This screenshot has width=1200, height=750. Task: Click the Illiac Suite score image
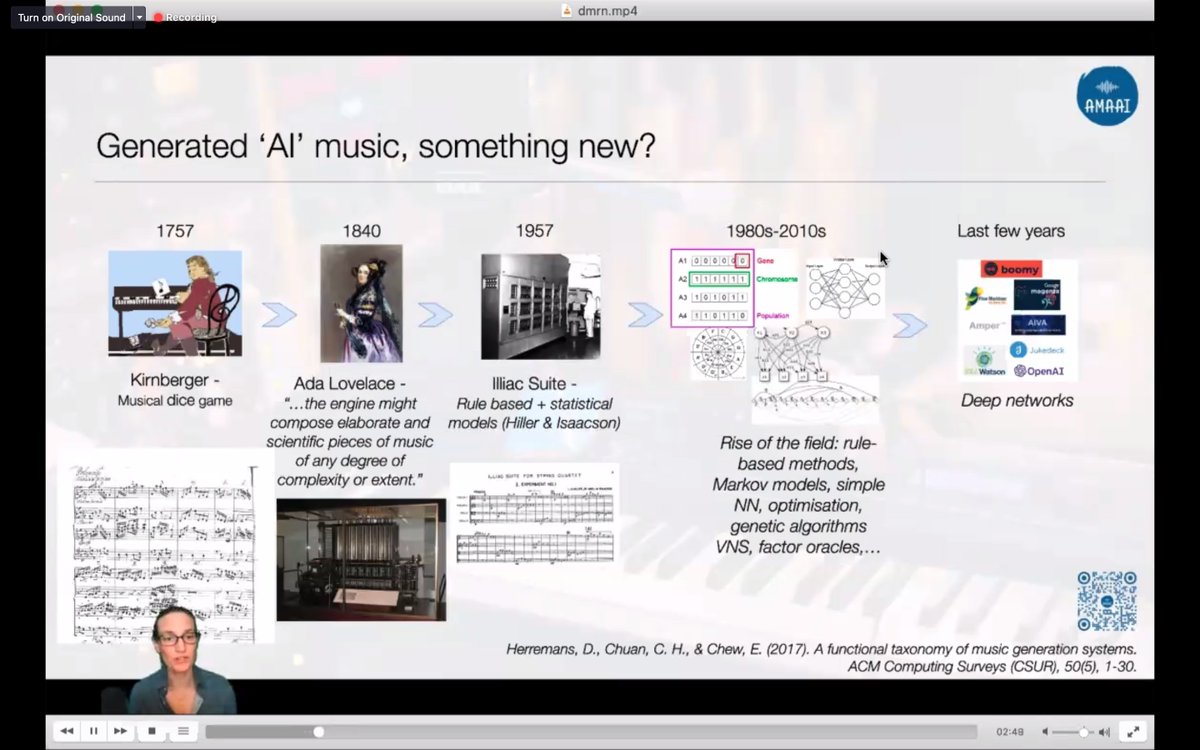[x=534, y=513]
